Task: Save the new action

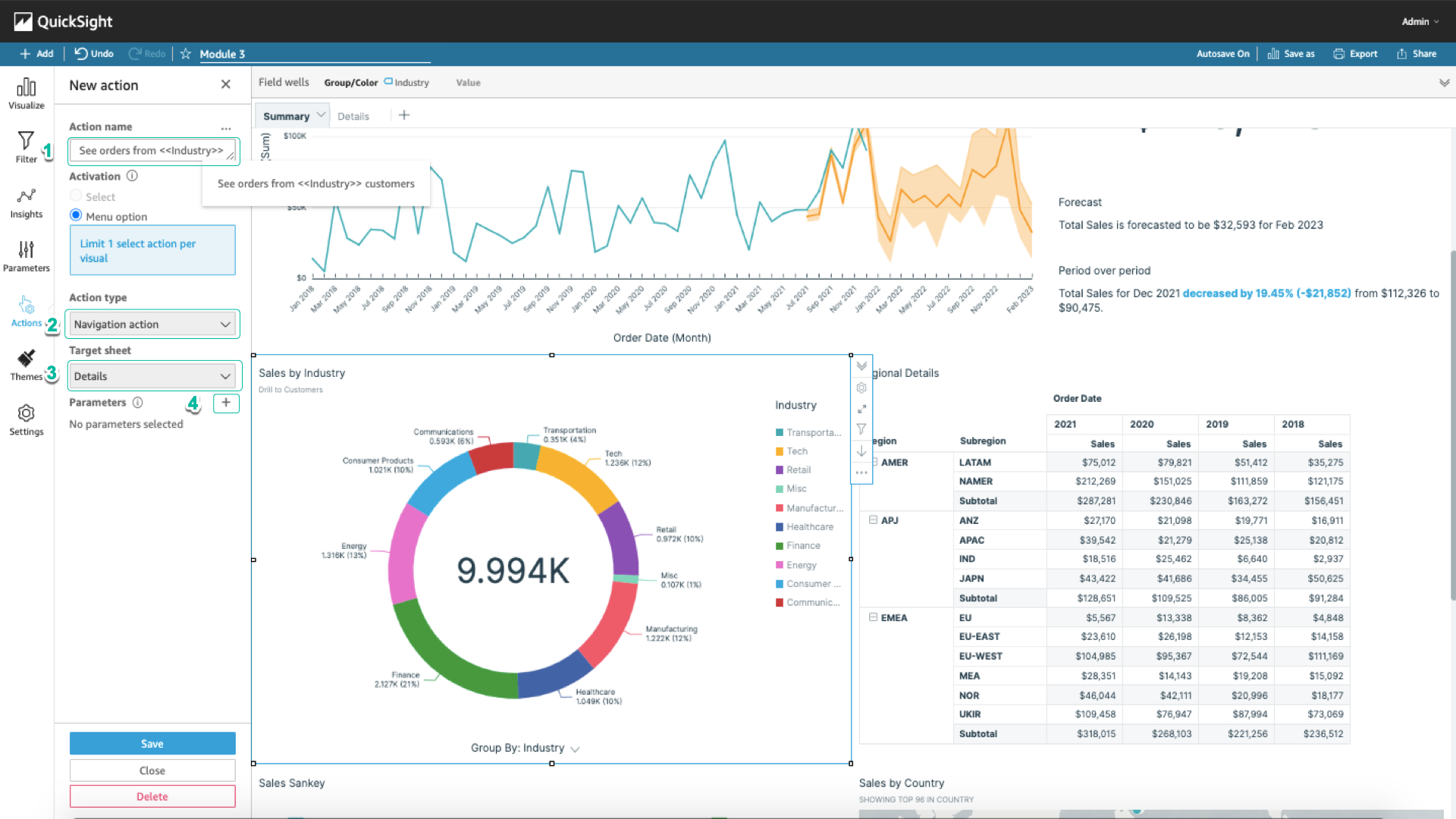Action: coord(152,744)
